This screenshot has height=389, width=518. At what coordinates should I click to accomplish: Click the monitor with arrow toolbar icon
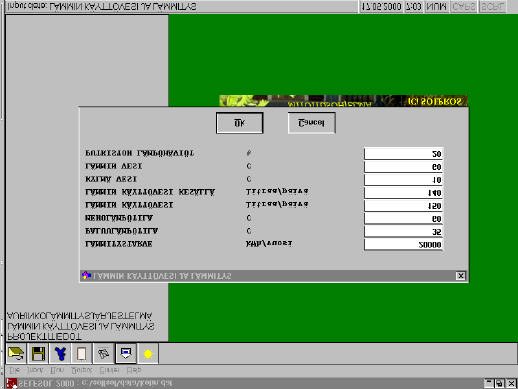point(126,354)
